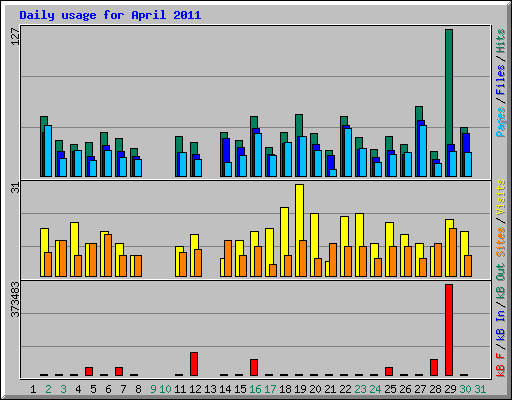Screen dimensions: 512x400
Task: Click the red kB bar for day 16
Action: (254, 367)
